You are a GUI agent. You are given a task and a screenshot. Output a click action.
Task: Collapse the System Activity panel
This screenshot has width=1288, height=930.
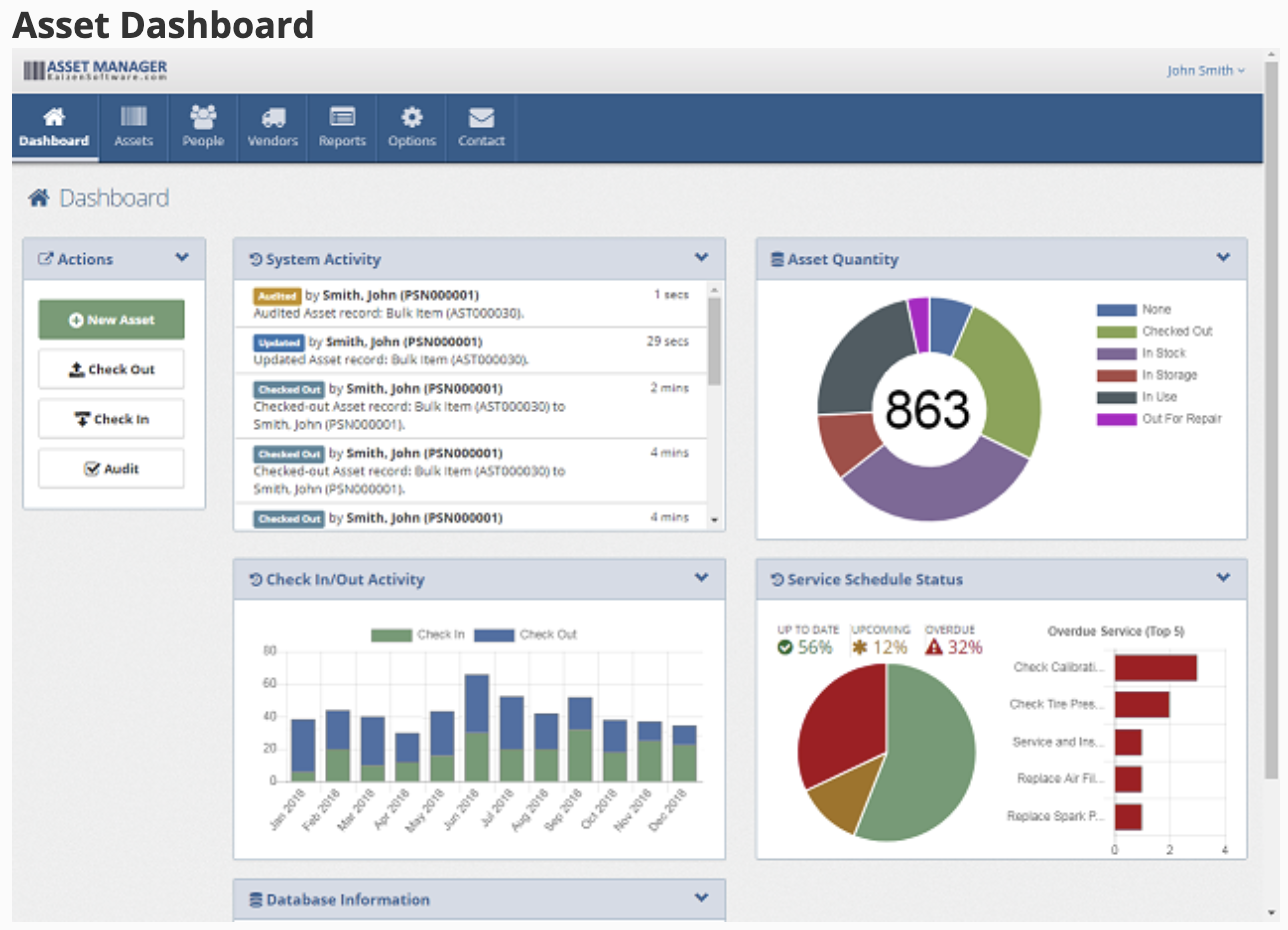point(702,258)
